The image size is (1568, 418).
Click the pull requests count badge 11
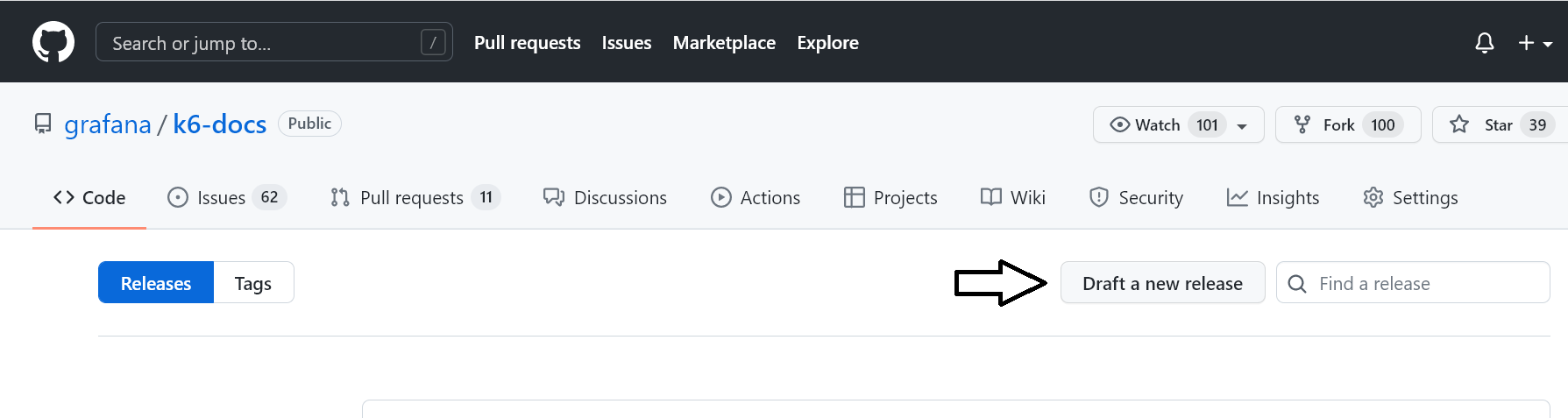point(486,197)
